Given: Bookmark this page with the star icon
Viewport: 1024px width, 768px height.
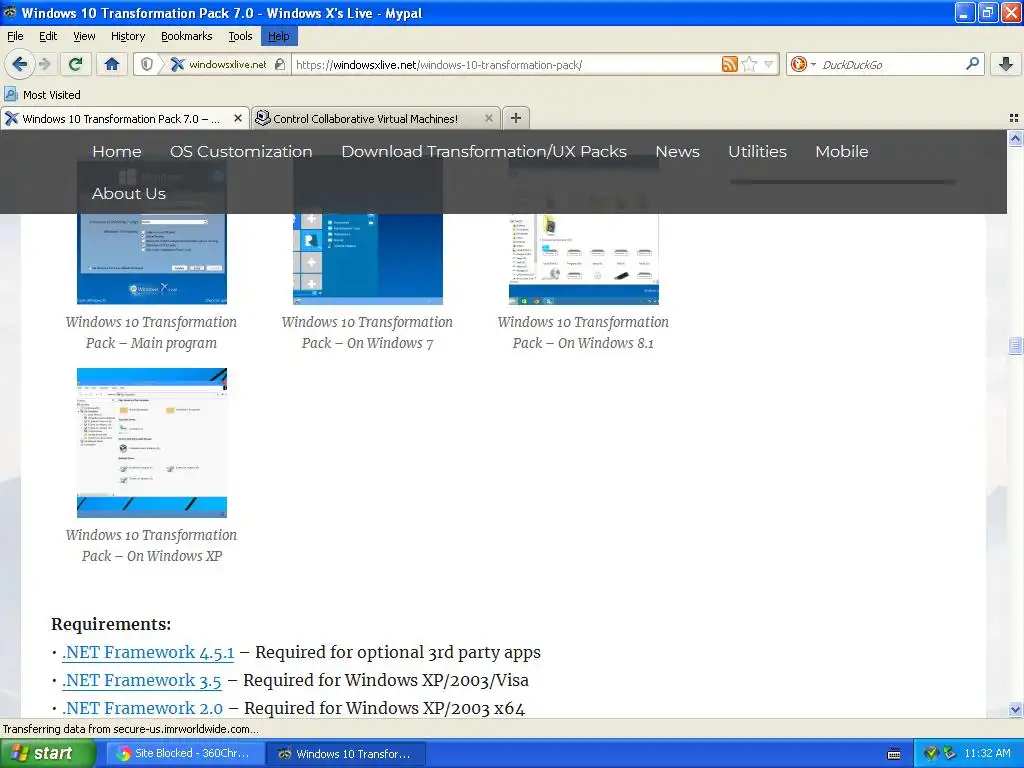Looking at the screenshot, I should pyautogui.click(x=749, y=64).
